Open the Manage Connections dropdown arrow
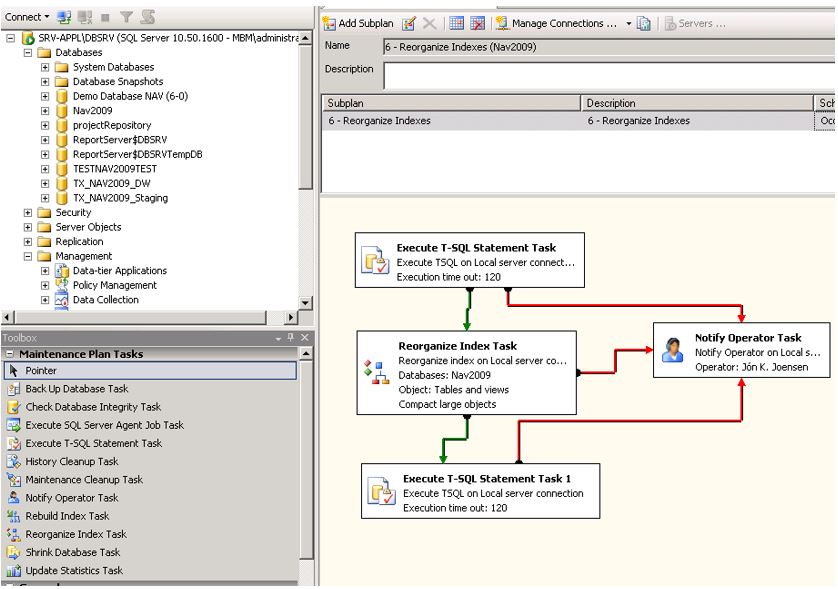The width and height of the screenshot is (838, 589). click(x=628, y=24)
